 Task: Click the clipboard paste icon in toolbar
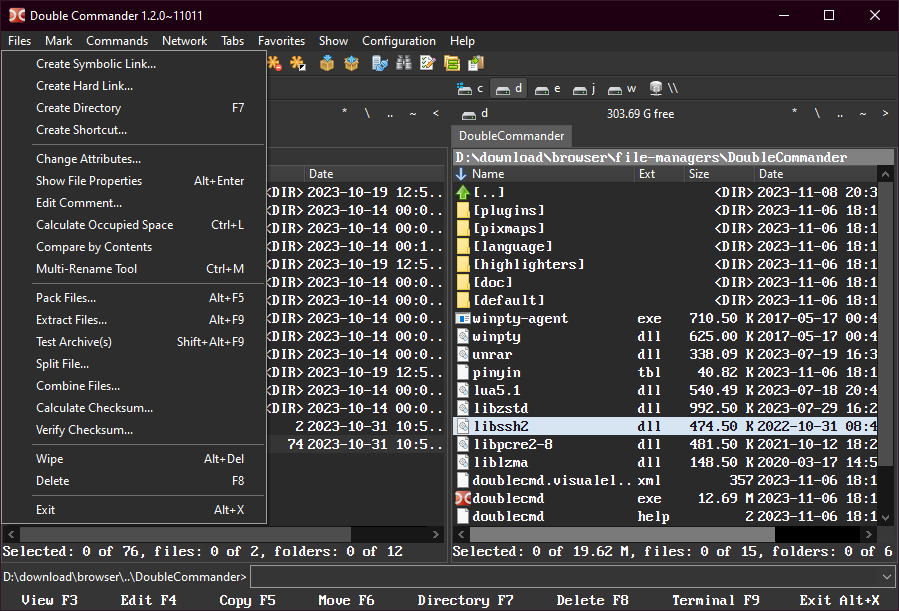pyautogui.click(x=476, y=63)
